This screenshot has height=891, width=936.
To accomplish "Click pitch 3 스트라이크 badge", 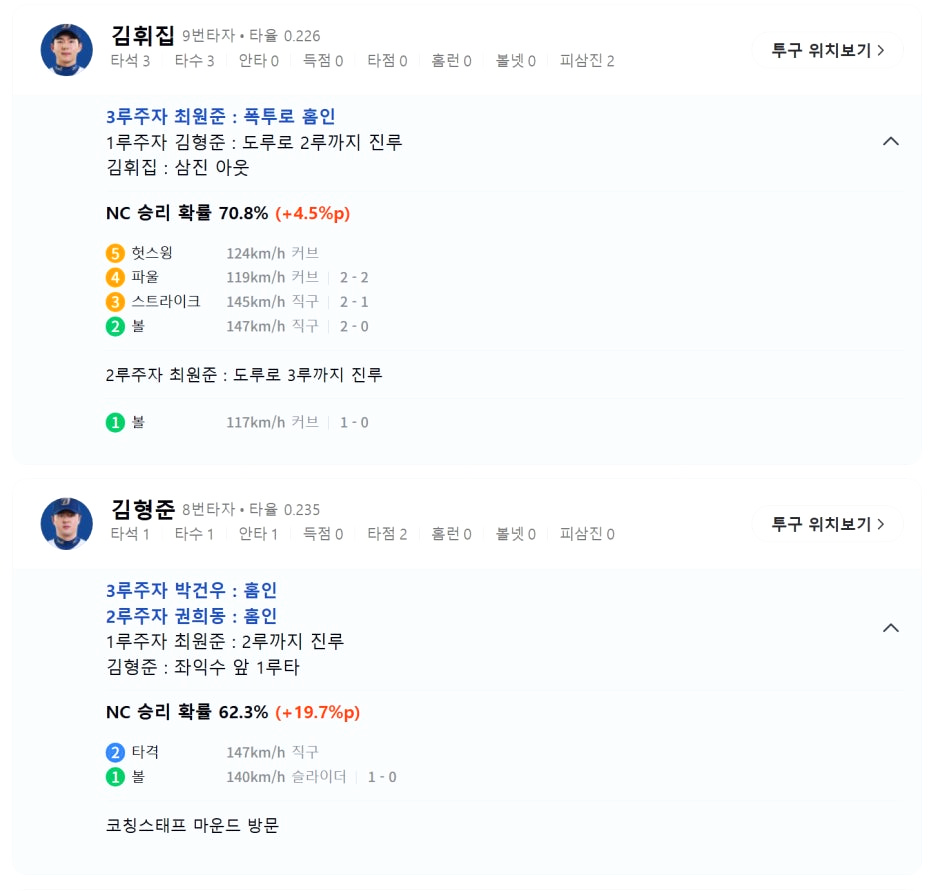I will point(115,301).
